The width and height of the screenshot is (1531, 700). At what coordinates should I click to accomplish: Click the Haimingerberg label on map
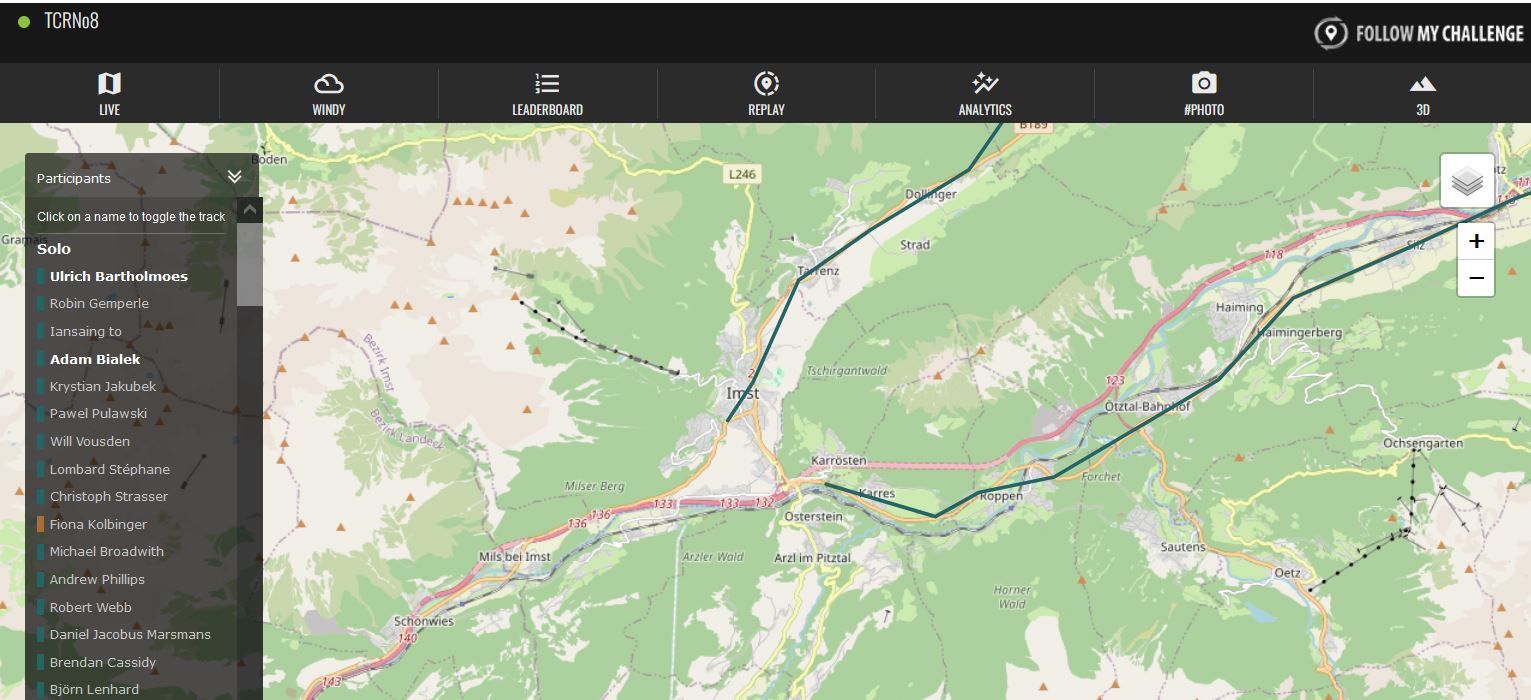tap(1300, 332)
